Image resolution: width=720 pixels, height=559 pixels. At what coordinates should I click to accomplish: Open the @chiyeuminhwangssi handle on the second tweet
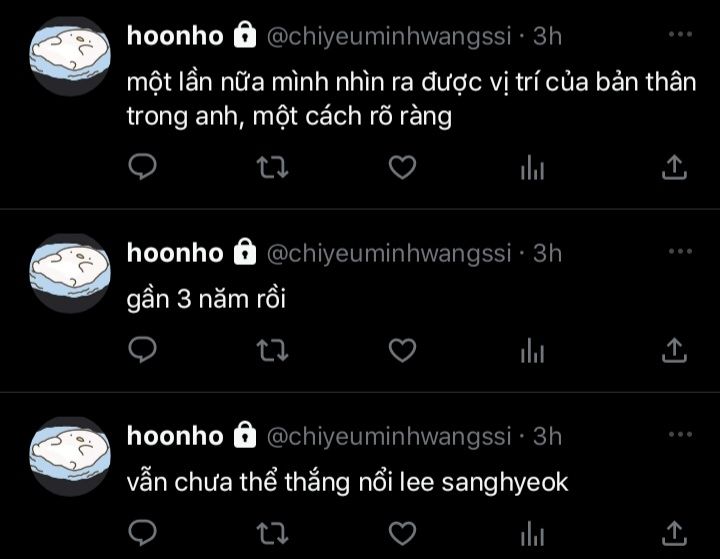(389, 254)
